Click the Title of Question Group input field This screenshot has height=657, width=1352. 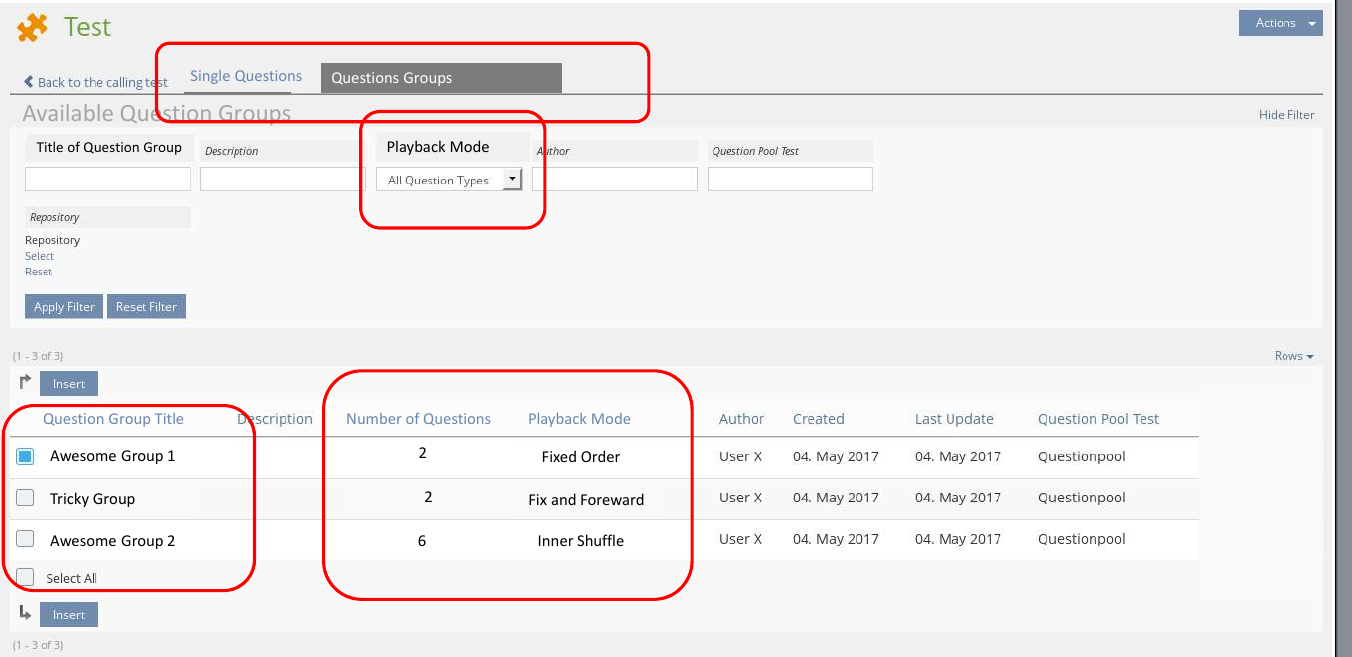point(108,179)
